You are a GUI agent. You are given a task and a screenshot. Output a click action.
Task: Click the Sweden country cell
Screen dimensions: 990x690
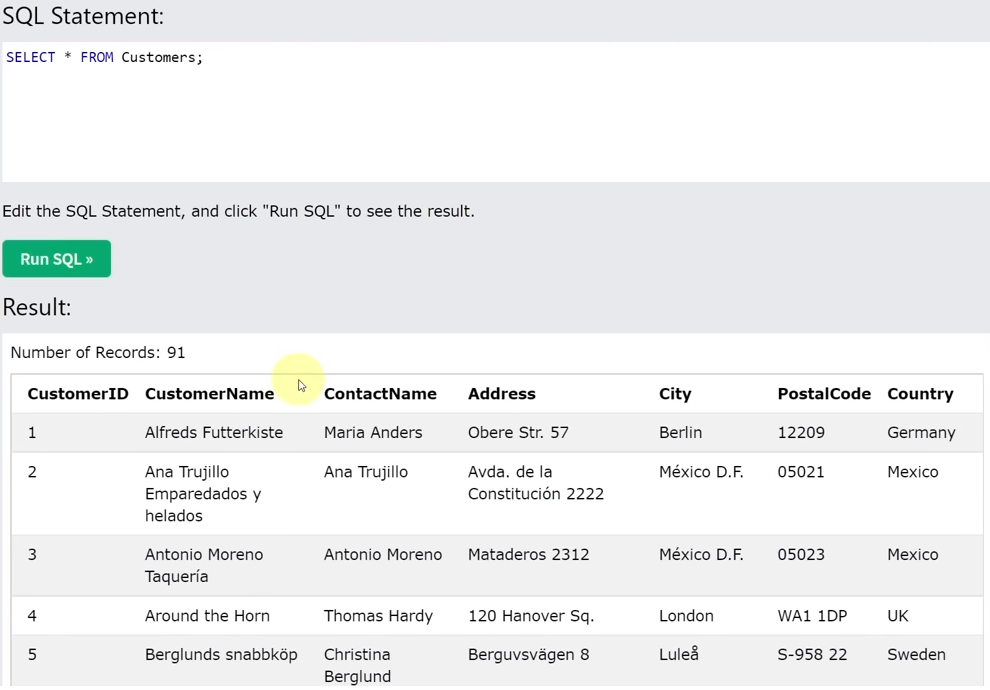(x=917, y=655)
